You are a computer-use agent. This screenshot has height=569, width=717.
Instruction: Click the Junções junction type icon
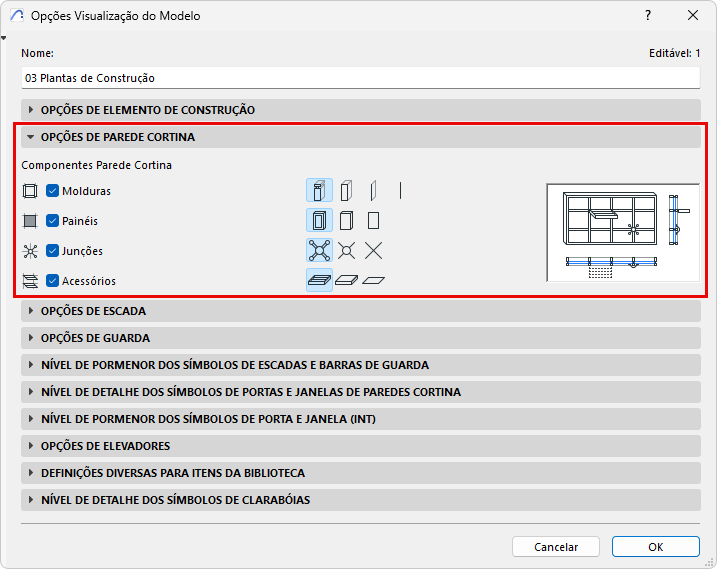[x=30, y=251]
